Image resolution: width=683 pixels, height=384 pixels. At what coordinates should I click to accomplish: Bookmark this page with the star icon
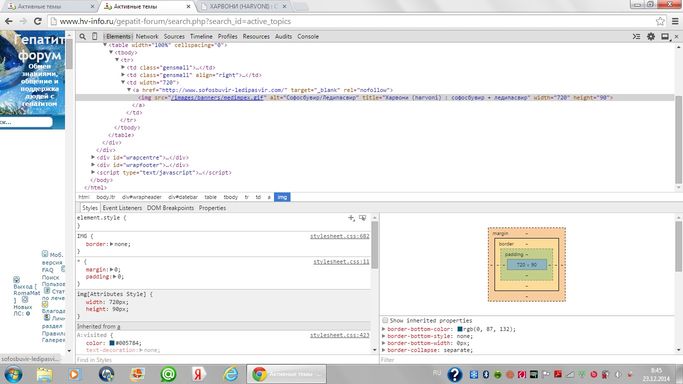pyautogui.click(x=660, y=21)
